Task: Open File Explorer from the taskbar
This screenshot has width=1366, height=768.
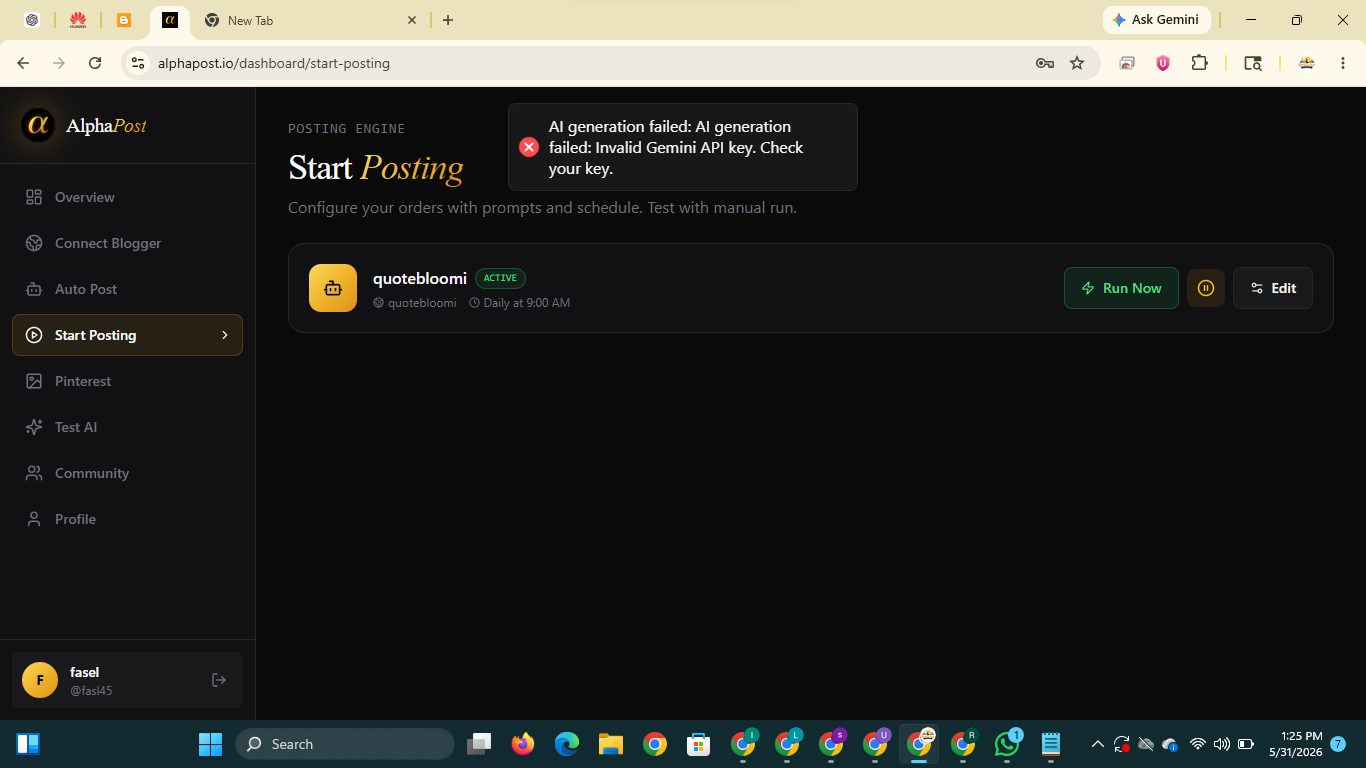Action: pyautogui.click(x=611, y=744)
